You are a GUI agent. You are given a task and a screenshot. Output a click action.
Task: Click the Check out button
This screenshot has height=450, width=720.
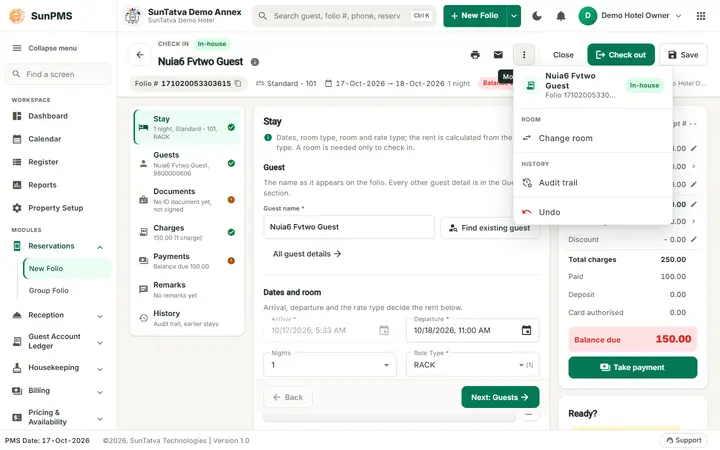click(x=621, y=55)
